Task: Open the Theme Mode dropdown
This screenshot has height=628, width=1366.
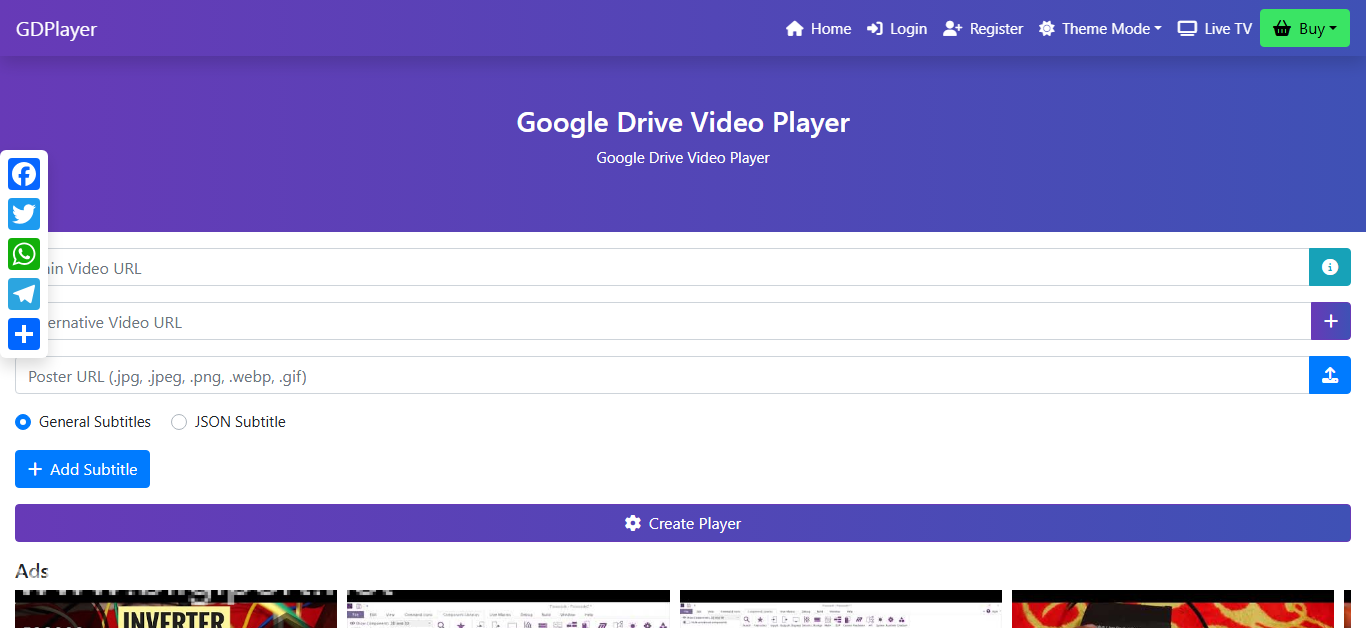Action: [x=1100, y=29]
